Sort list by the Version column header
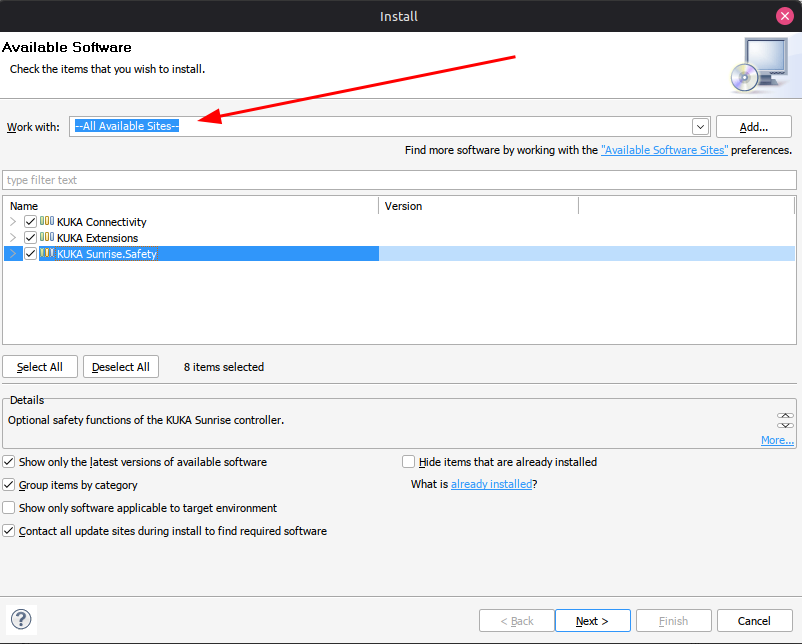Screen dimensions: 802x644 click(479, 206)
